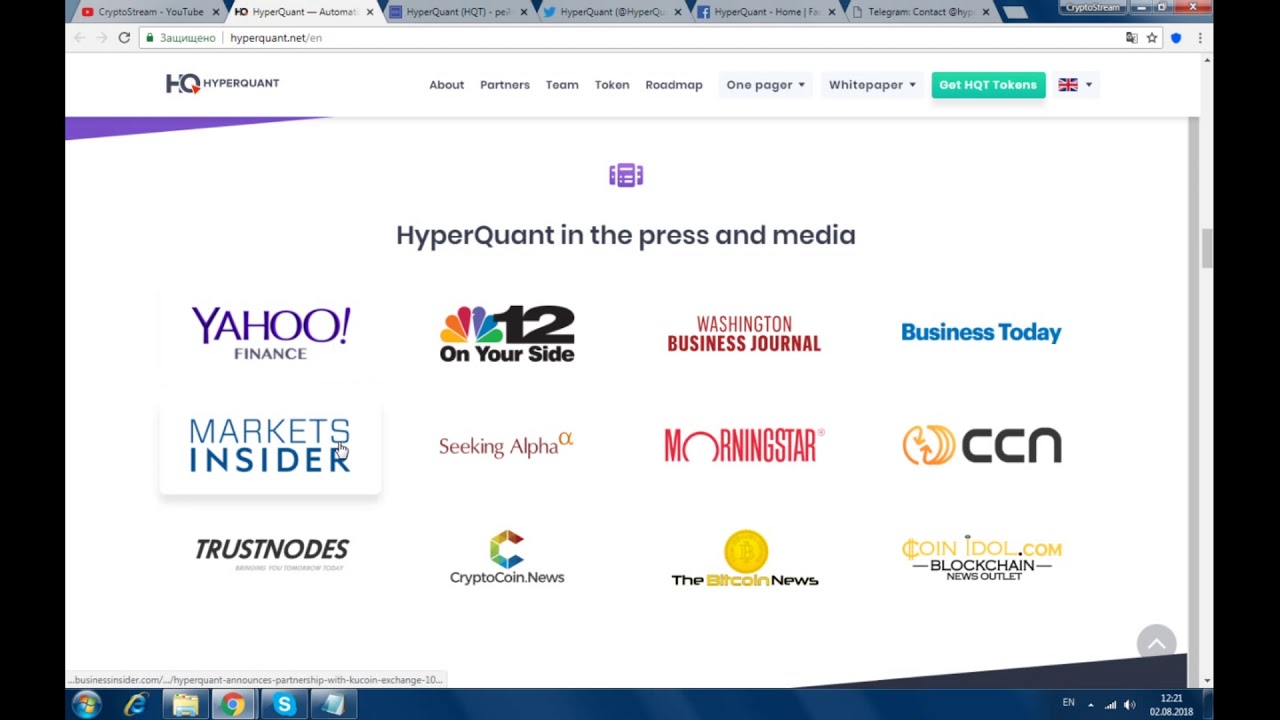Open File Explorer from the taskbar
The width and height of the screenshot is (1280, 720).
pyautogui.click(x=185, y=705)
